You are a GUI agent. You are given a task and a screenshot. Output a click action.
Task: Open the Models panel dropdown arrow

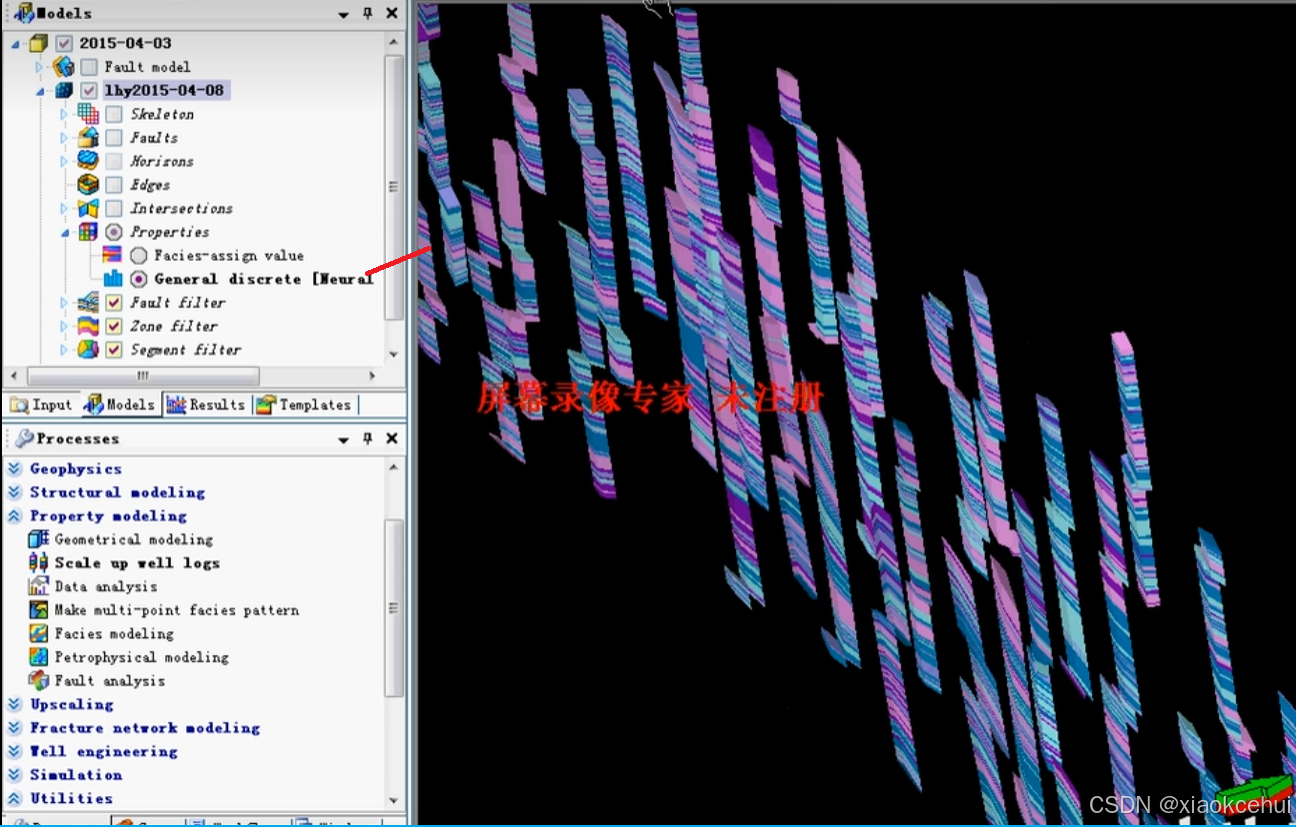[343, 15]
